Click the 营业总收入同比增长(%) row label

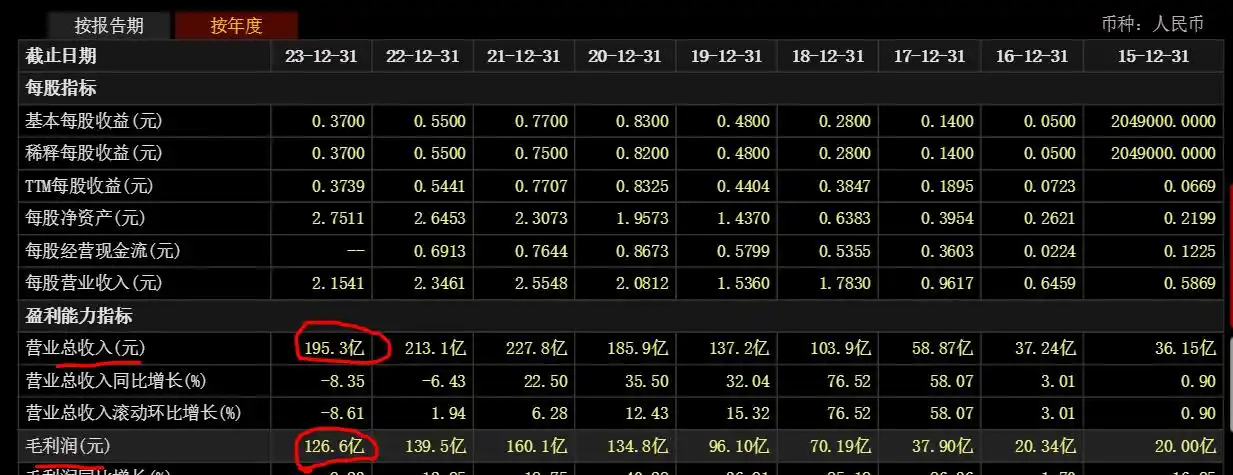pyautogui.click(x=114, y=381)
